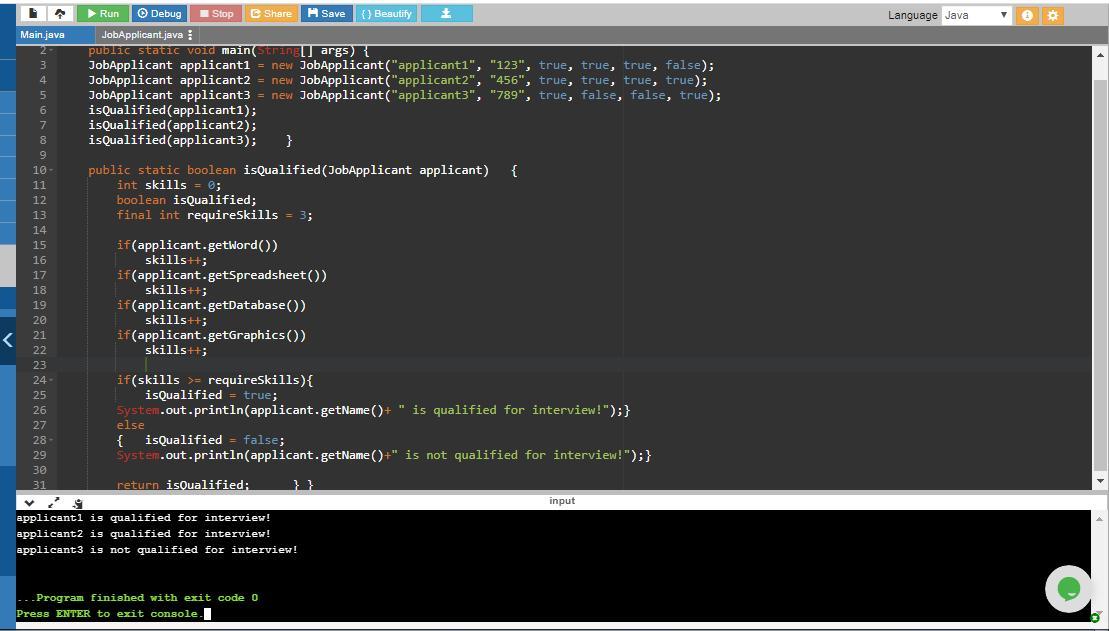This screenshot has width=1109, height=631.
Task: Click the fullscreen console arrows icon
Action: tap(53, 502)
